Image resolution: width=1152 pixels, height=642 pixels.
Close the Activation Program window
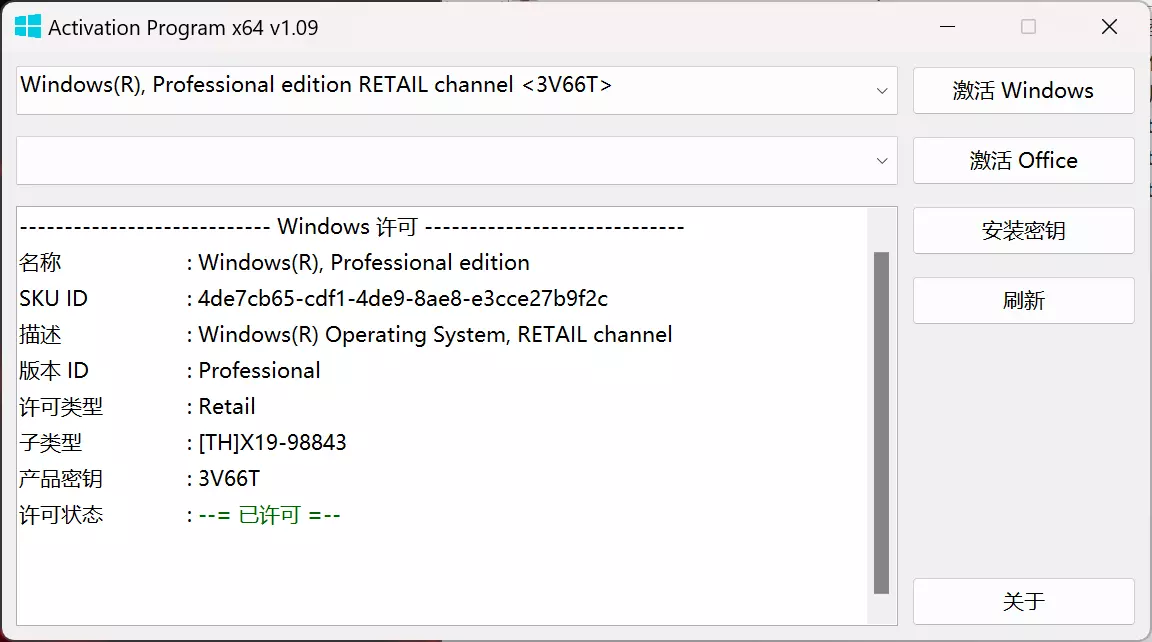coord(1109,27)
